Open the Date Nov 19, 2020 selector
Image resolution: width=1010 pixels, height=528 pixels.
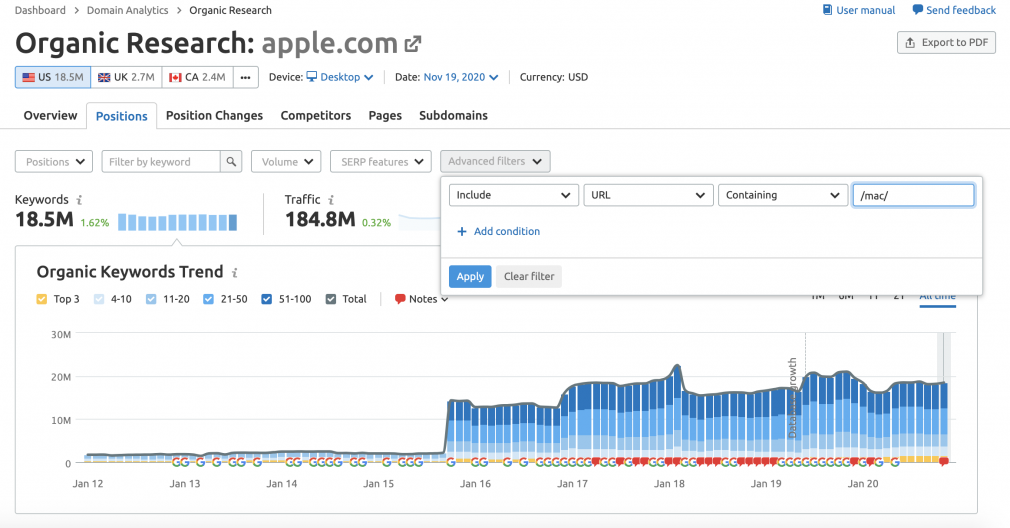tap(461, 77)
